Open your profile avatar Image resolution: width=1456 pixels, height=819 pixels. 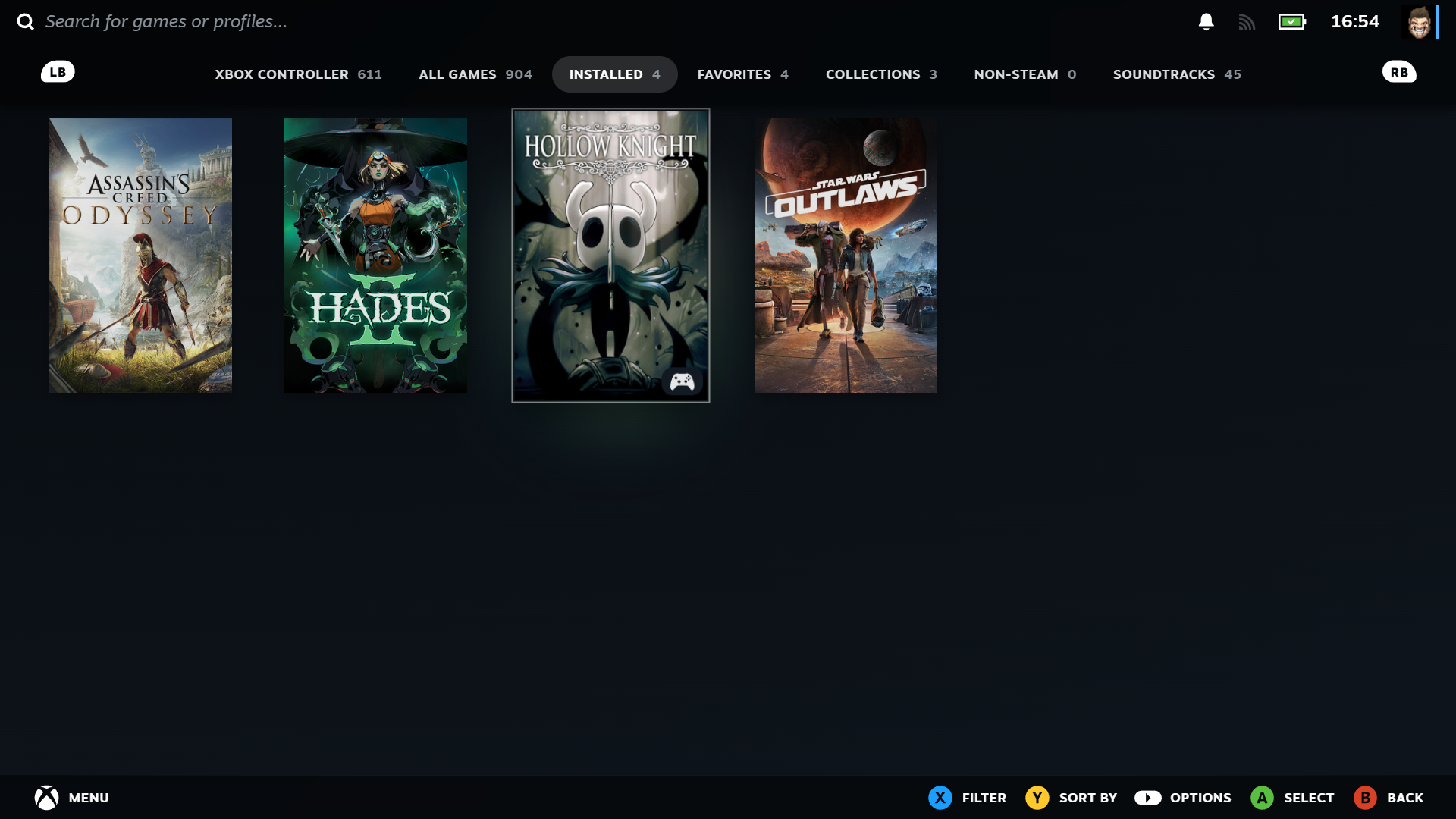click(1417, 21)
